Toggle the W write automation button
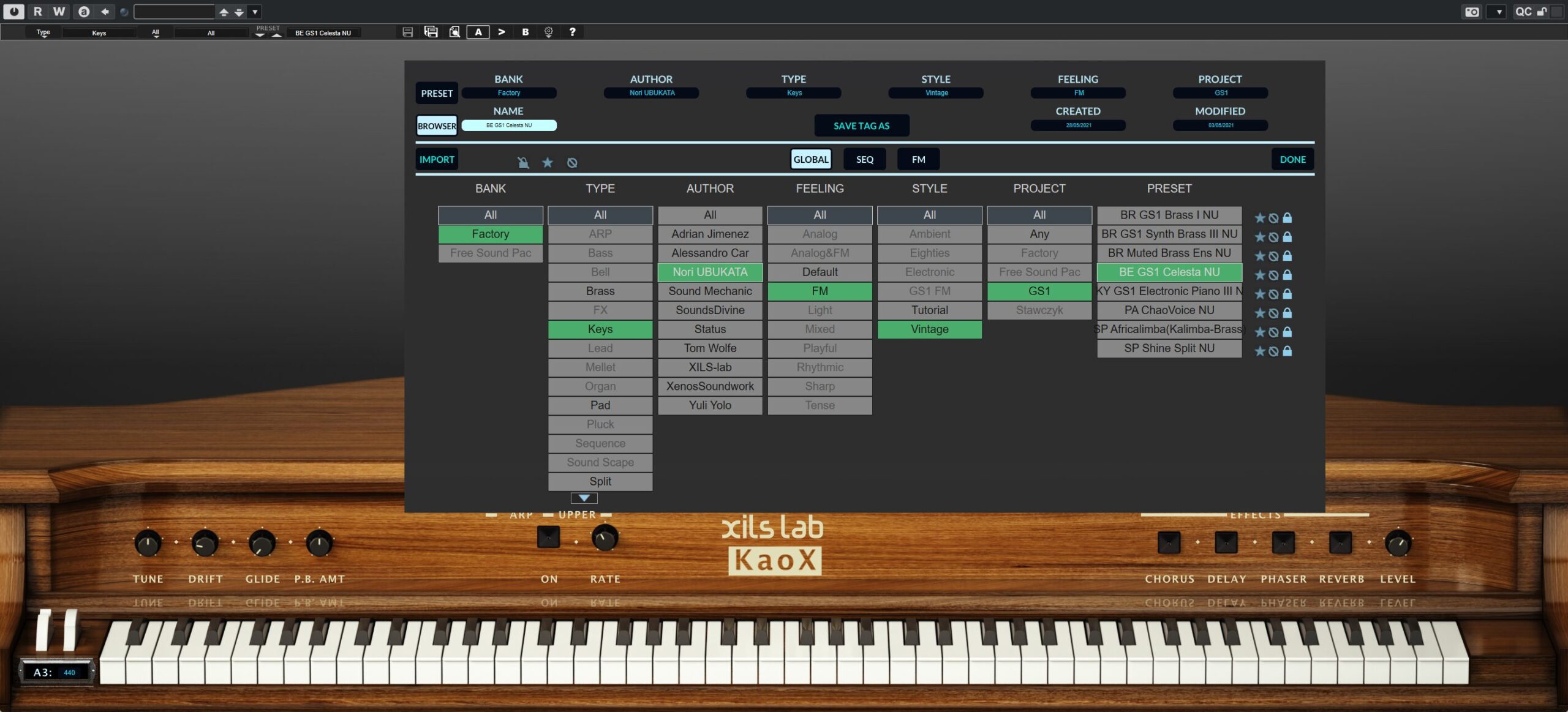The height and width of the screenshot is (712, 1568). pos(59,12)
